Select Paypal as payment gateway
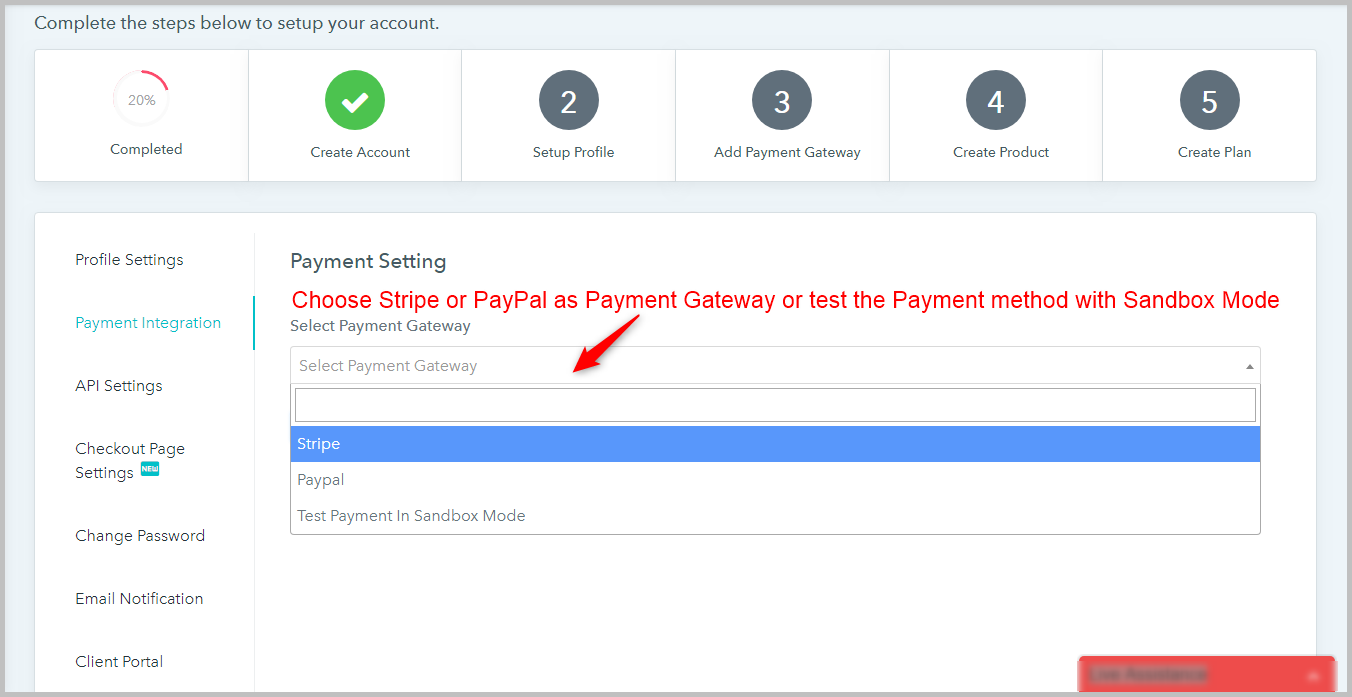 [775, 480]
